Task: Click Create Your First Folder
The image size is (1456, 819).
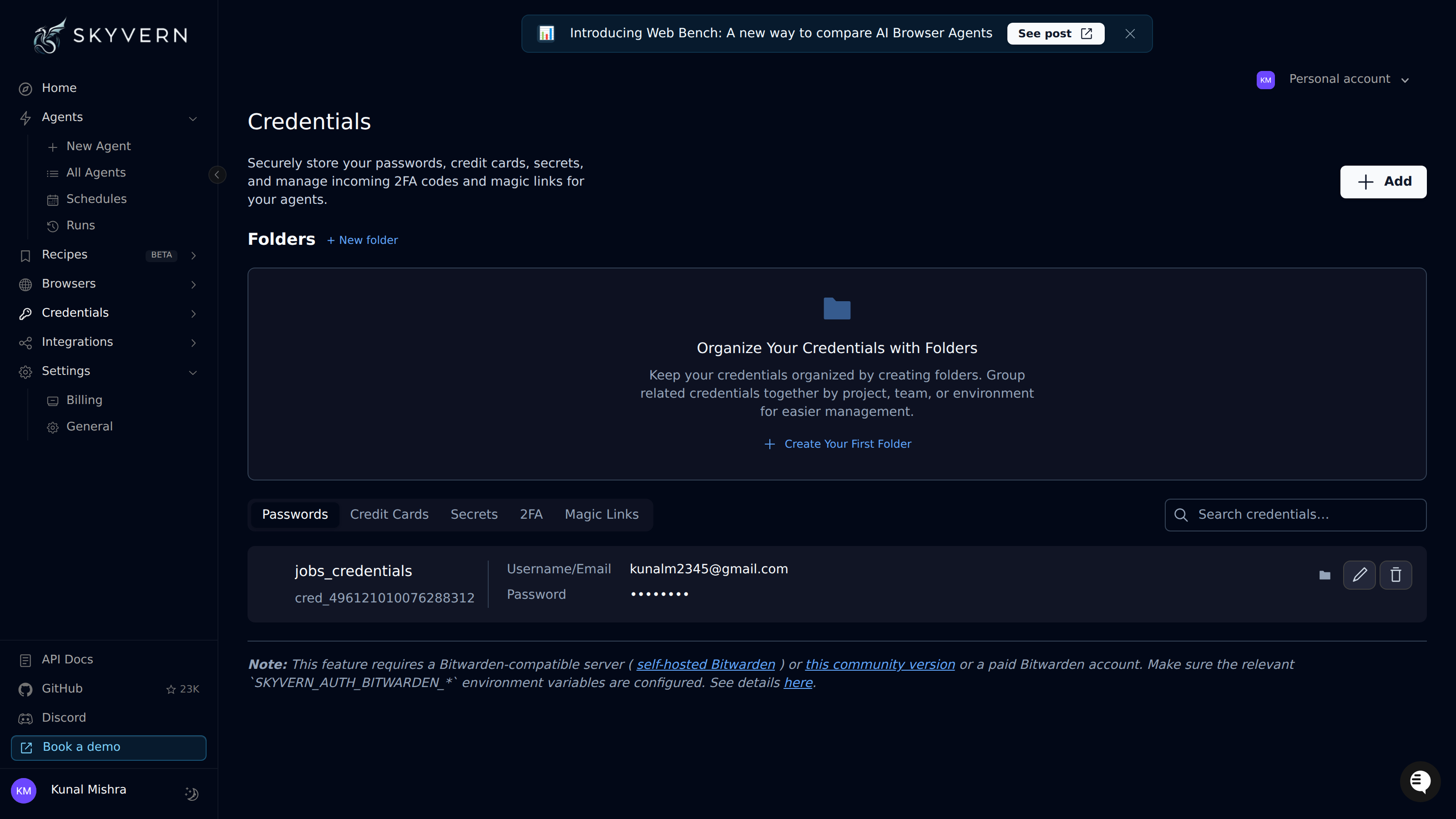Action: click(837, 444)
